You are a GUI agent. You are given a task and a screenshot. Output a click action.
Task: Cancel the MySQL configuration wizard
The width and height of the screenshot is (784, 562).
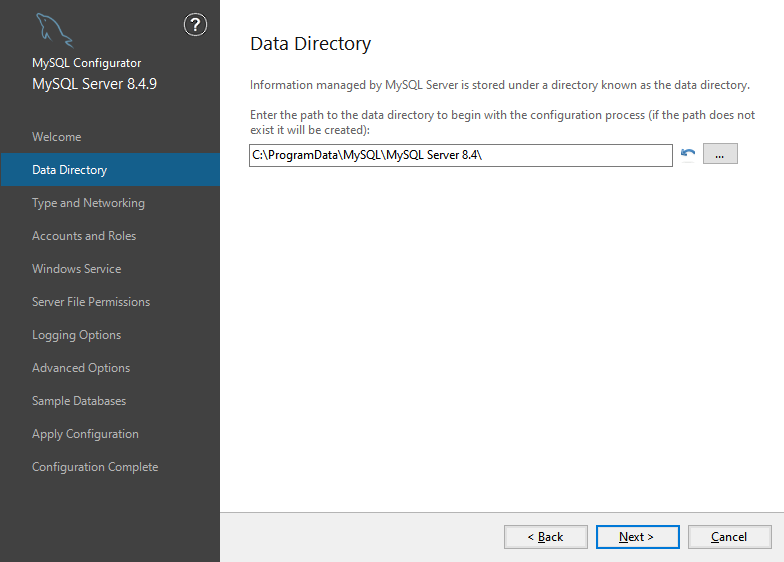pos(729,537)
